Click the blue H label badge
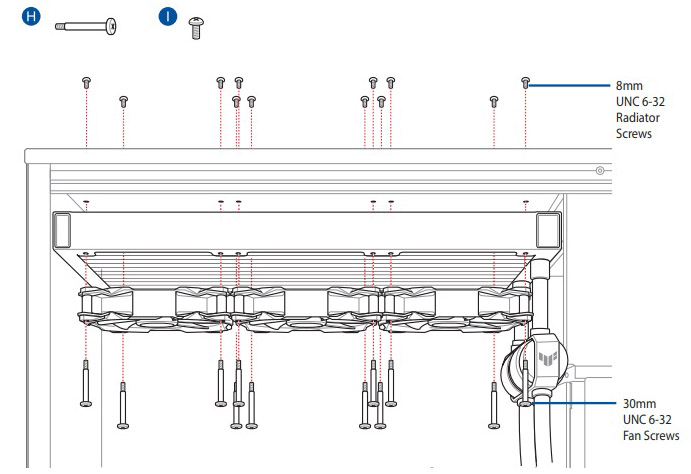This screenshot has height=474, width=691. [33, 19]
